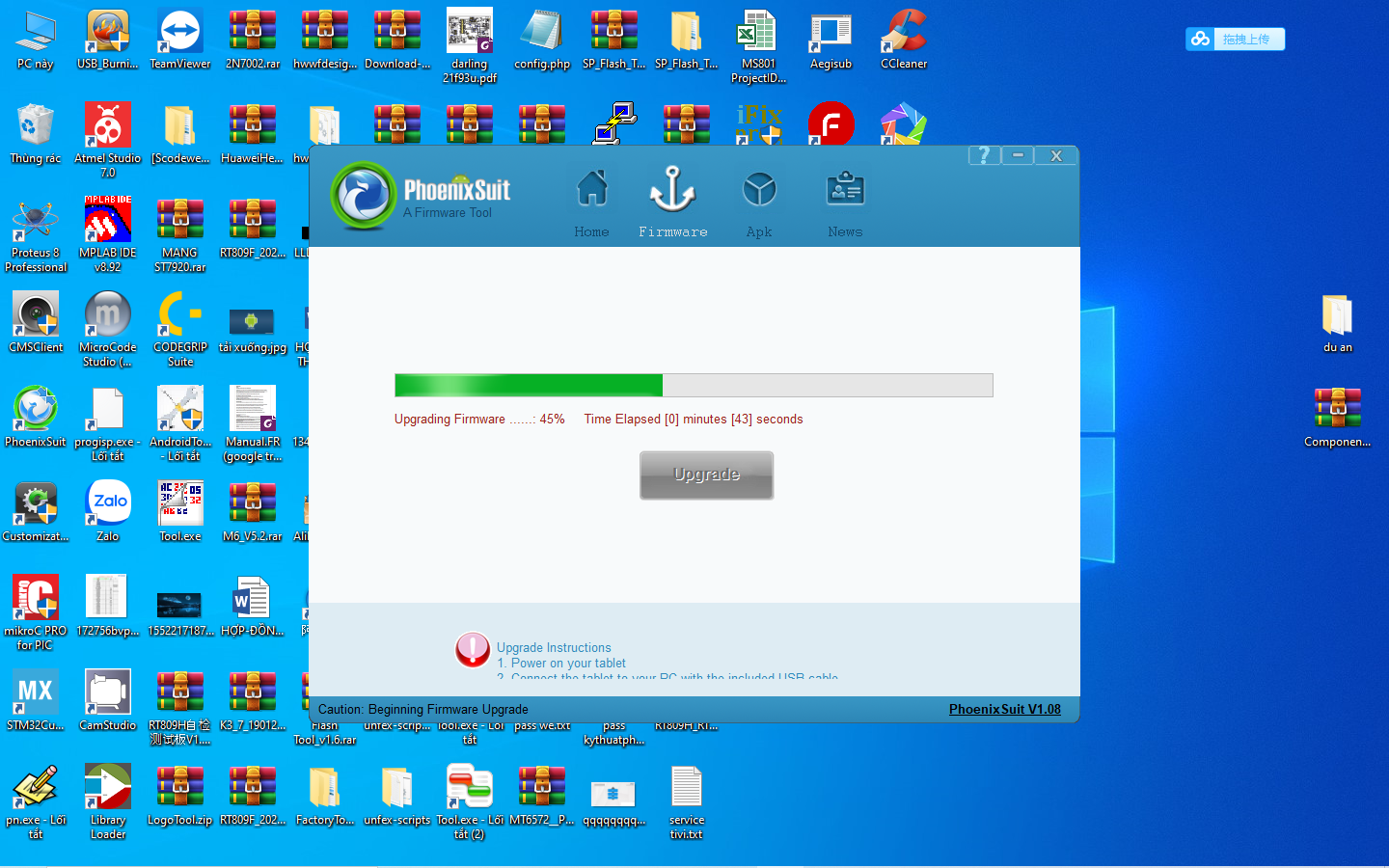Image resolution: width=1389 pixels, height=868 pixels.
Task: Select the STM32Cu... desktop shortcut
Action: pyautogui.click(x=36, y=701)
